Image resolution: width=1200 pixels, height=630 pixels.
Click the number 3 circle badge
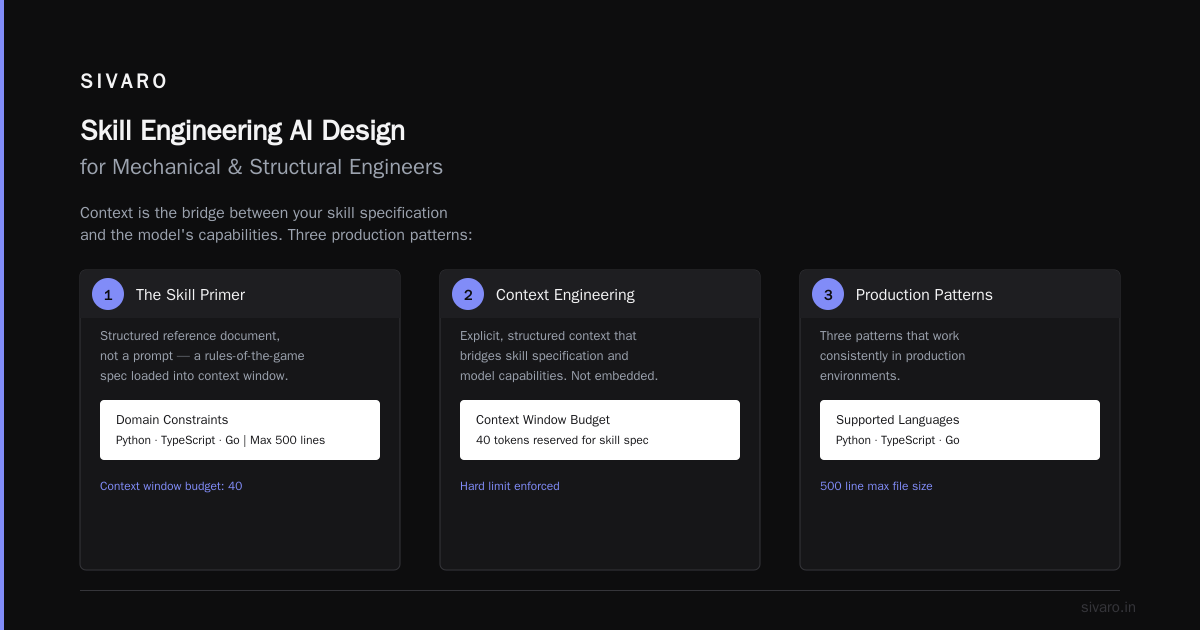point(828,294)
